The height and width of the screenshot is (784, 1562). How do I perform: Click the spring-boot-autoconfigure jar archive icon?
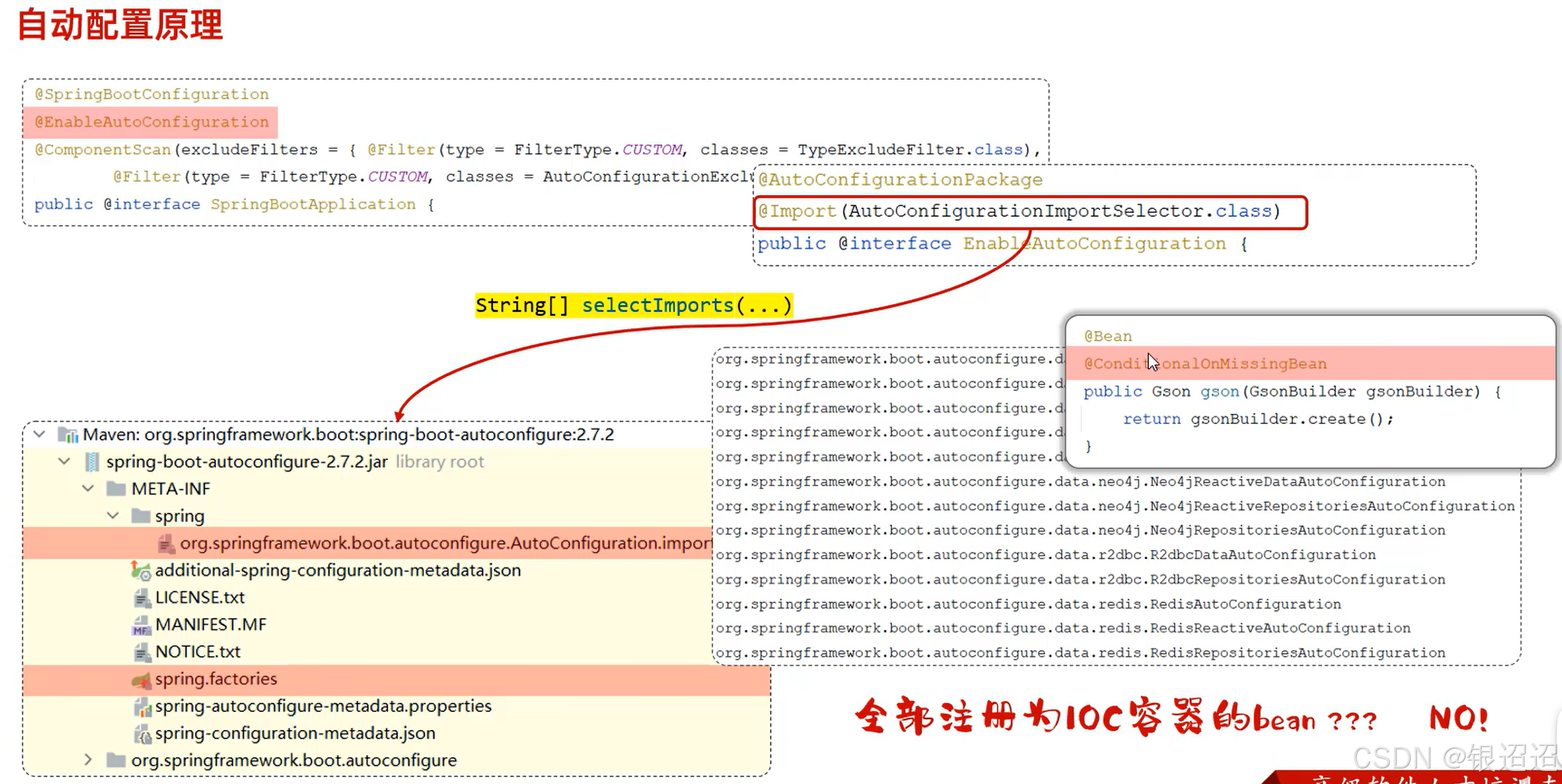tap(93, 462)
